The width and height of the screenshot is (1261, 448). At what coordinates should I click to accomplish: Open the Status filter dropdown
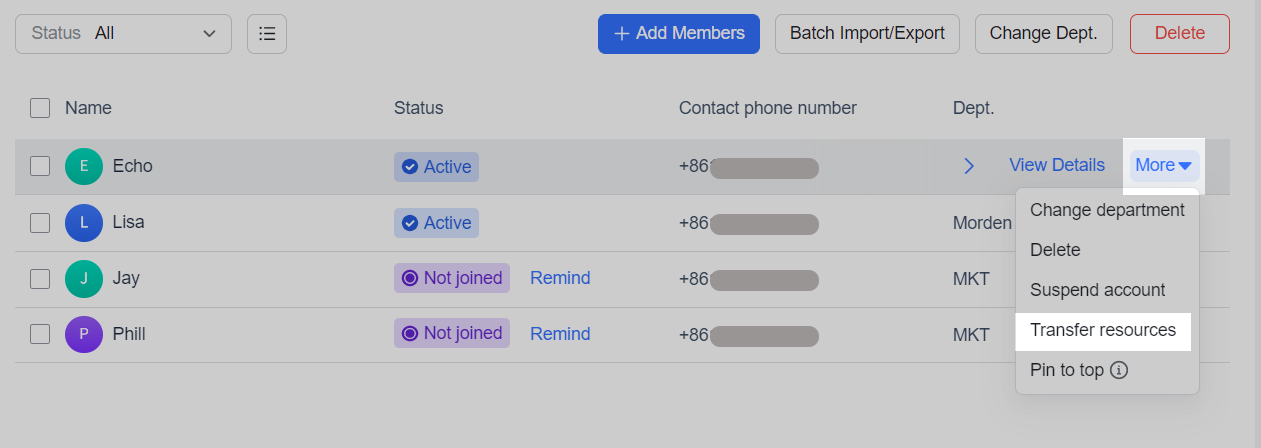pos(123,33)
